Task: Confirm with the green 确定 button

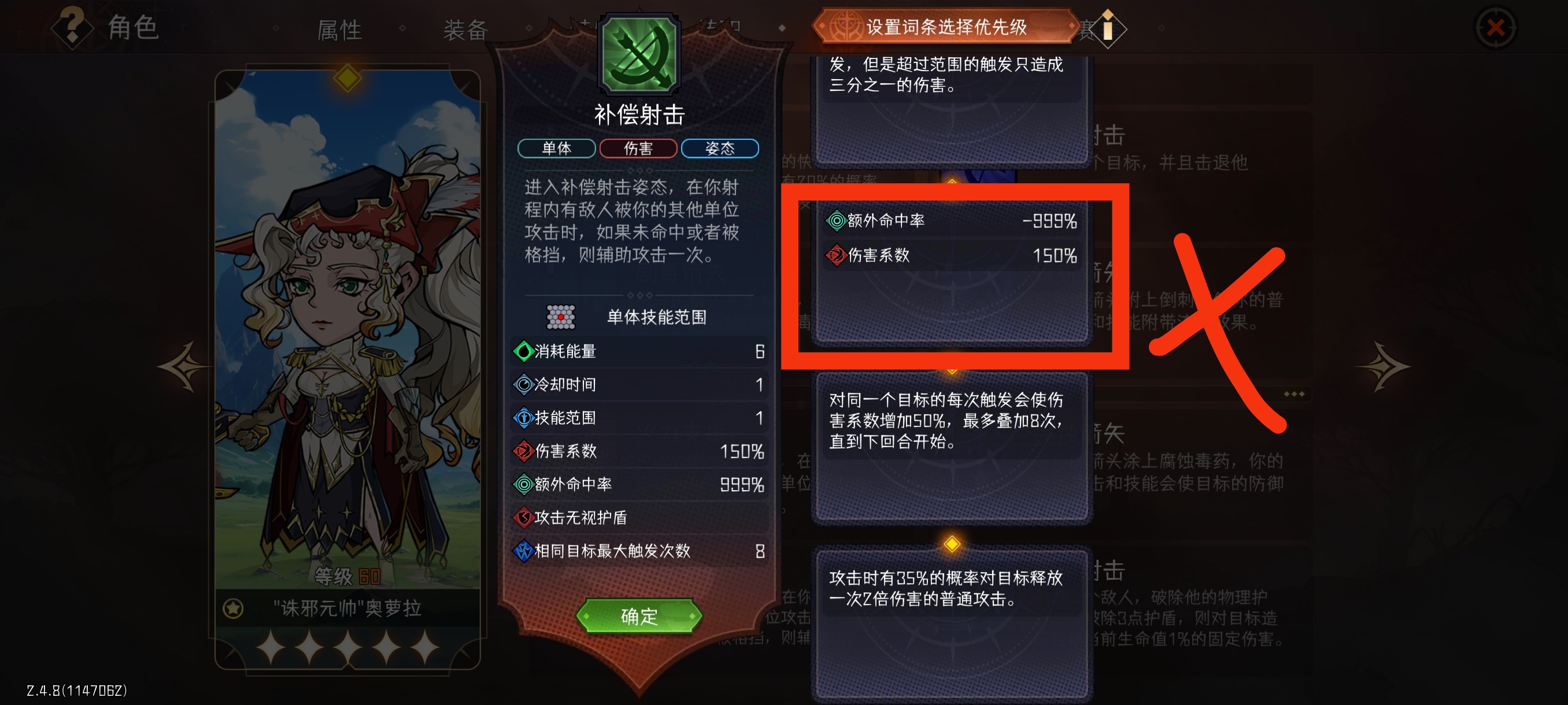Action: 638,616
